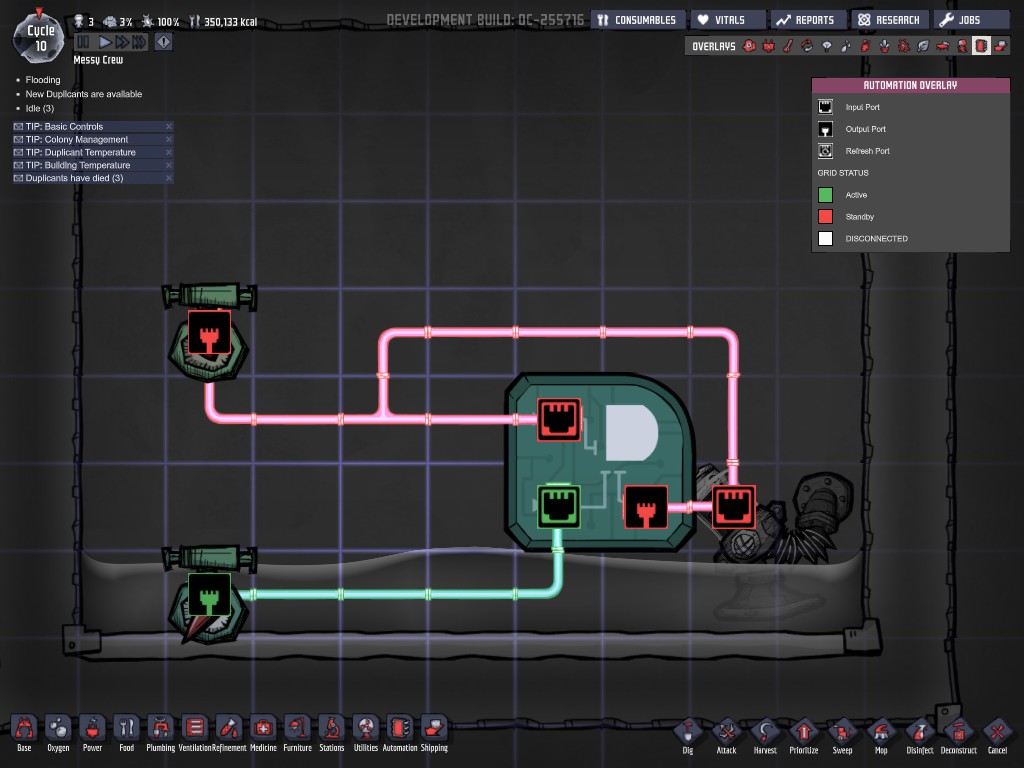This screenshot has height=768, width=1024.
Task: Activate the Sweep tool
Action: pyautogui.click(x=843, y=732)
